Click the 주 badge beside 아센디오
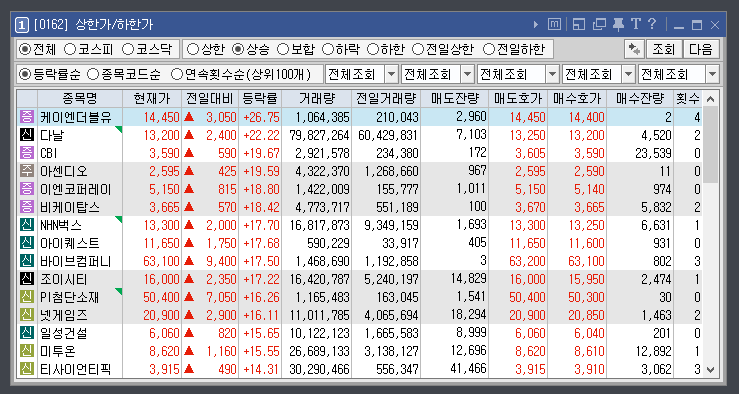739x394 pixels. click(x=27, y=171)
